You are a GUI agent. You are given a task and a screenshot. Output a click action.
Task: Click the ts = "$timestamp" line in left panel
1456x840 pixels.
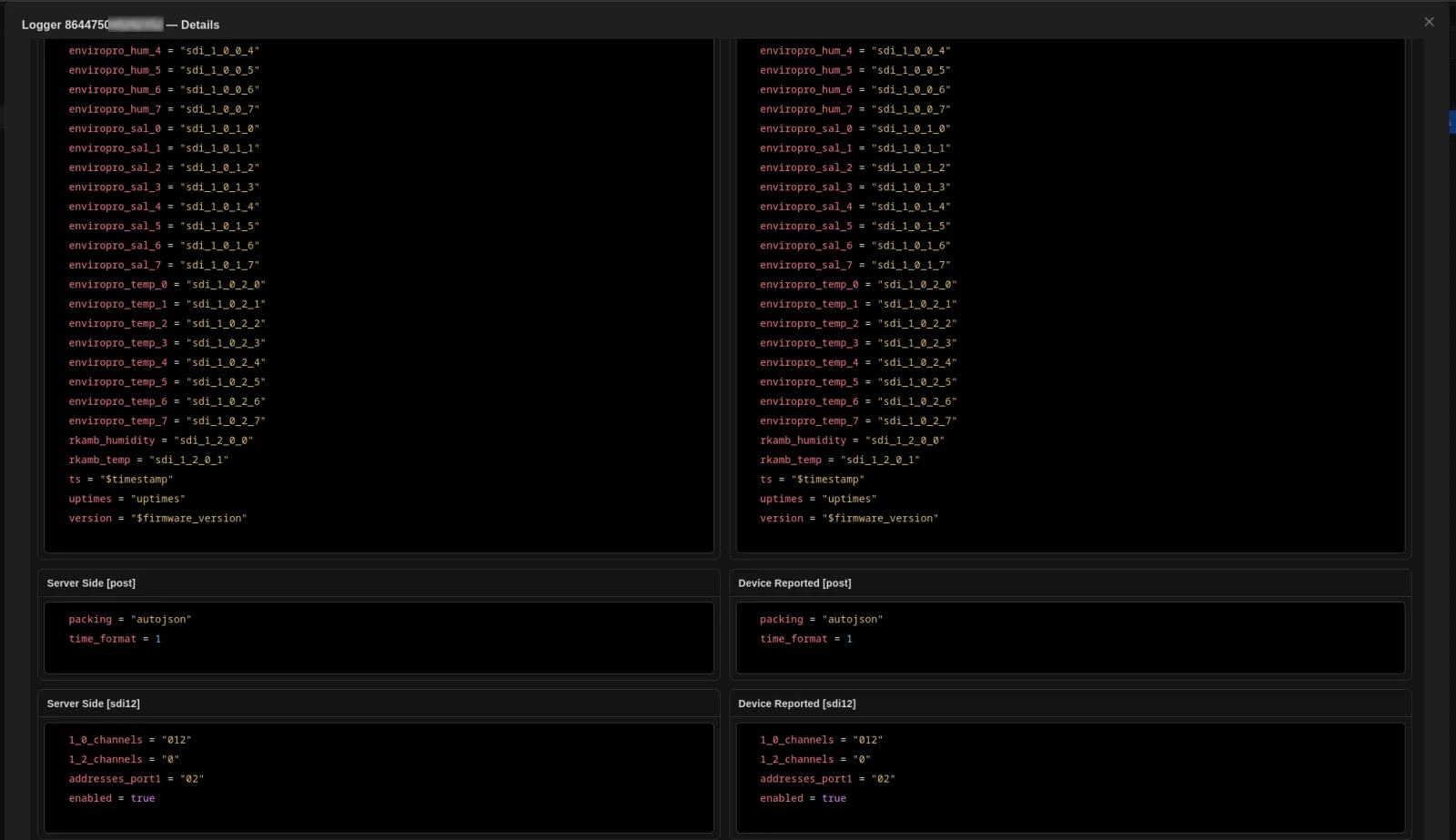[x=121, y=480]
